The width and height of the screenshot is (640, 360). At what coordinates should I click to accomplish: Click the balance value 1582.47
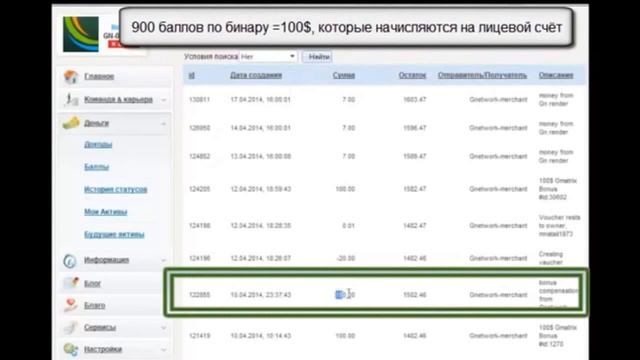coord(415,189)
